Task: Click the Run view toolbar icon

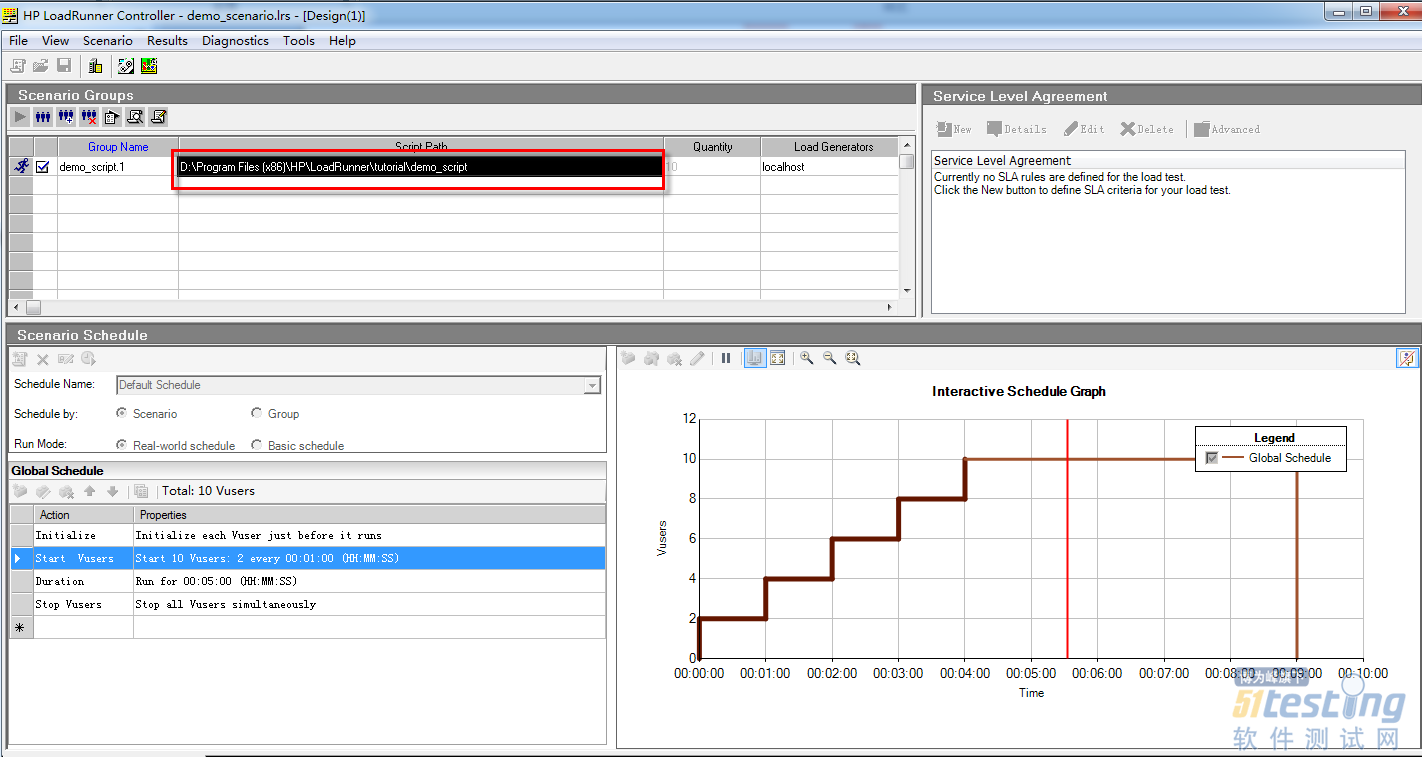Action: coord(149,66)
